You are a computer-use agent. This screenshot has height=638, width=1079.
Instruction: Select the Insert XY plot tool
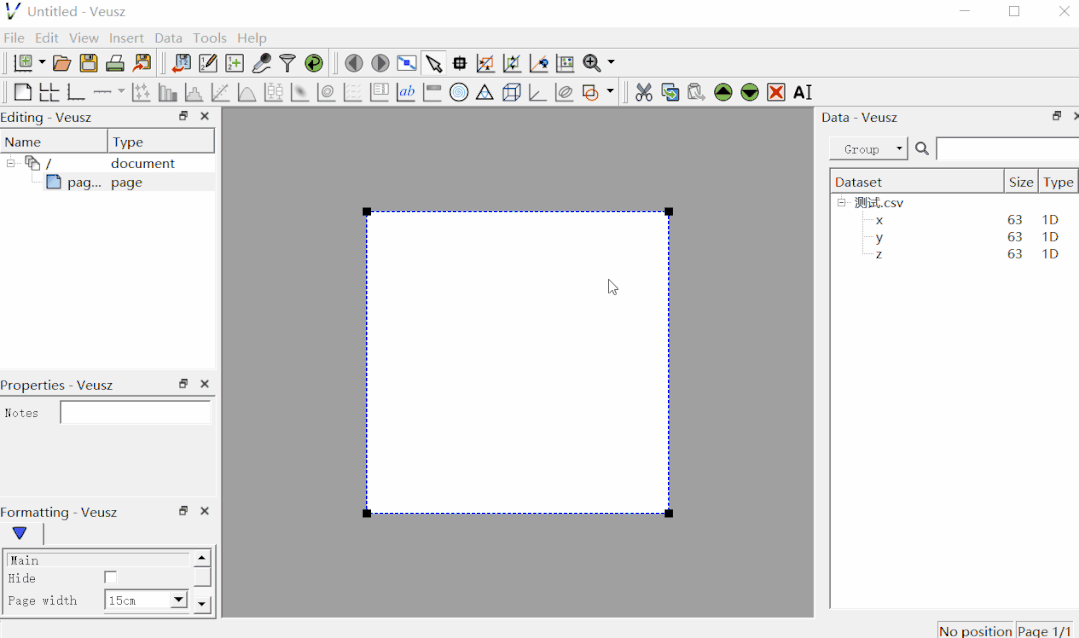(x=141, y=92)
